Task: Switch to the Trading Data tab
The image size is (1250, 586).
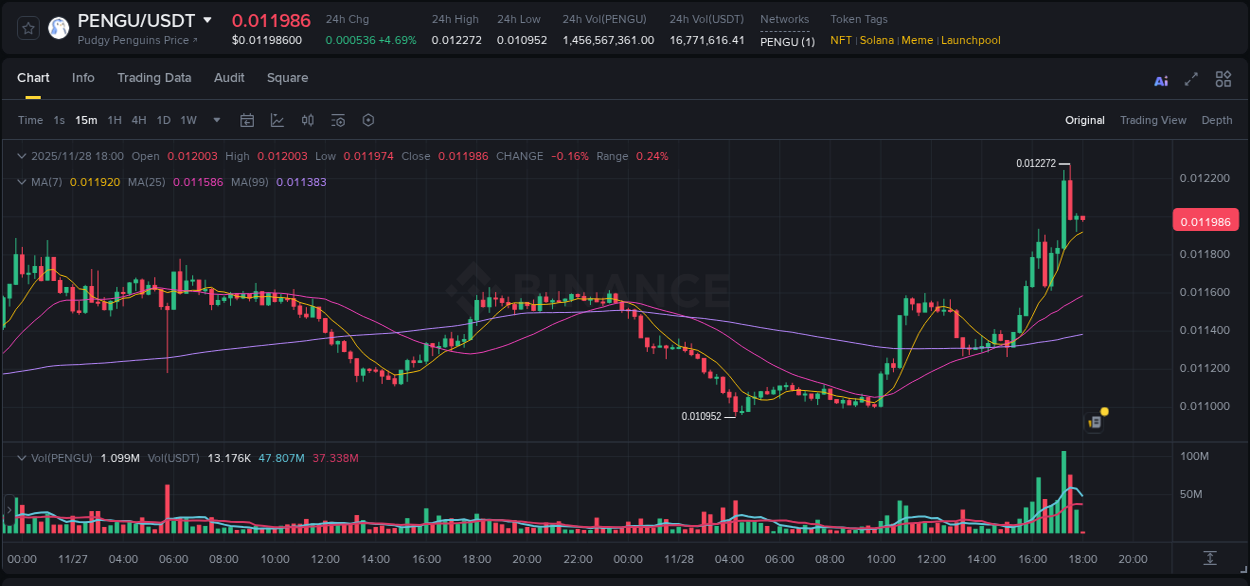Action: coord(154,78)
